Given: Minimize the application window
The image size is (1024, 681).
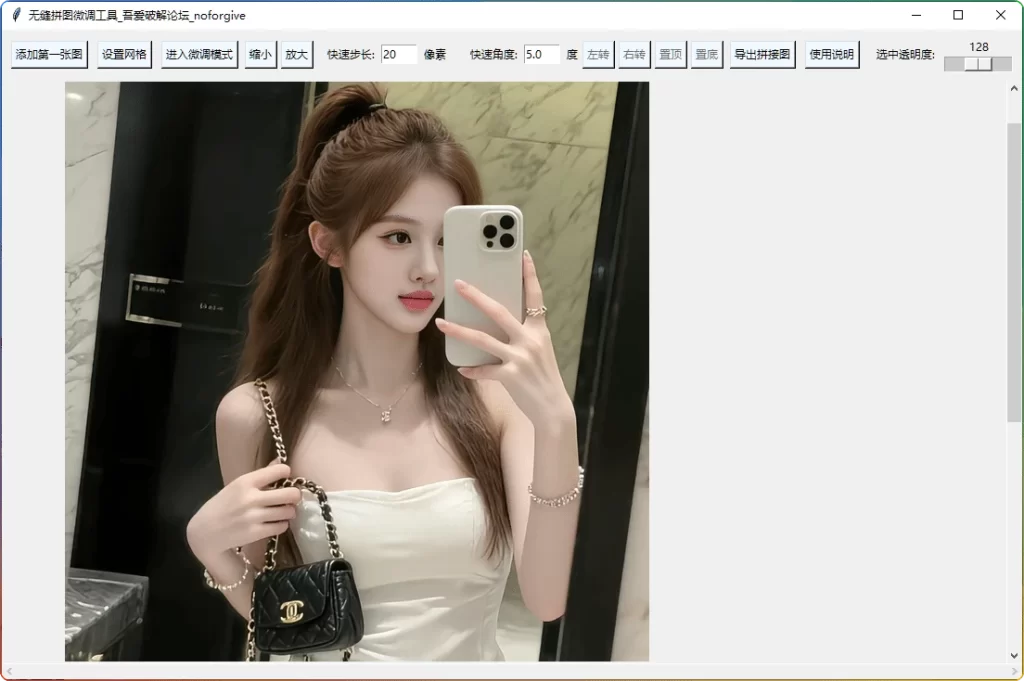Looking at the screenshot, I should [x=915, y=15].
